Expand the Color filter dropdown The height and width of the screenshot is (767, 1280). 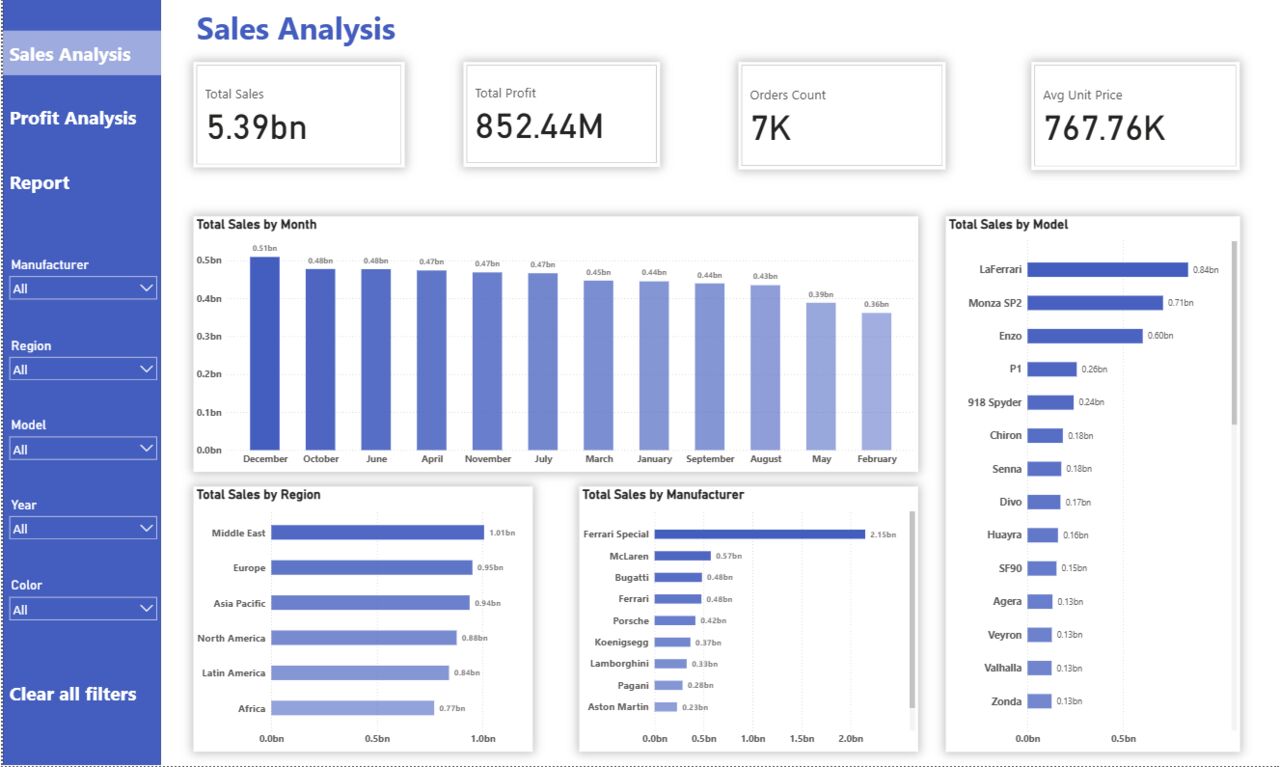coord(83,609)
